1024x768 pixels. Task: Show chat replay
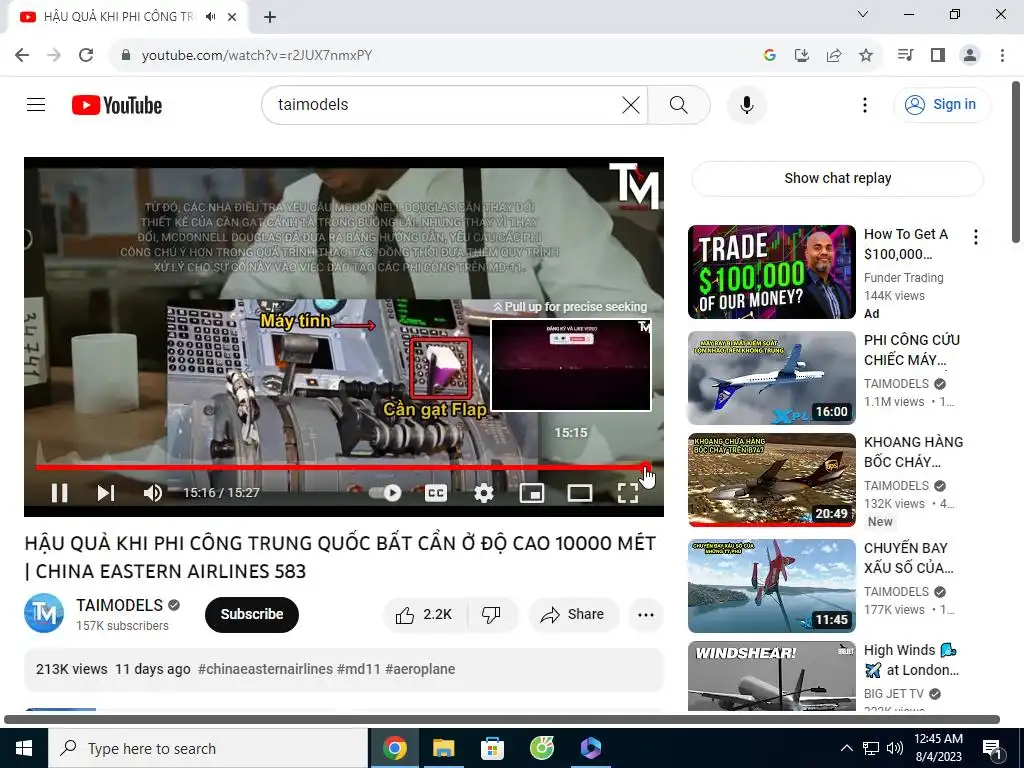coord(837,178)
